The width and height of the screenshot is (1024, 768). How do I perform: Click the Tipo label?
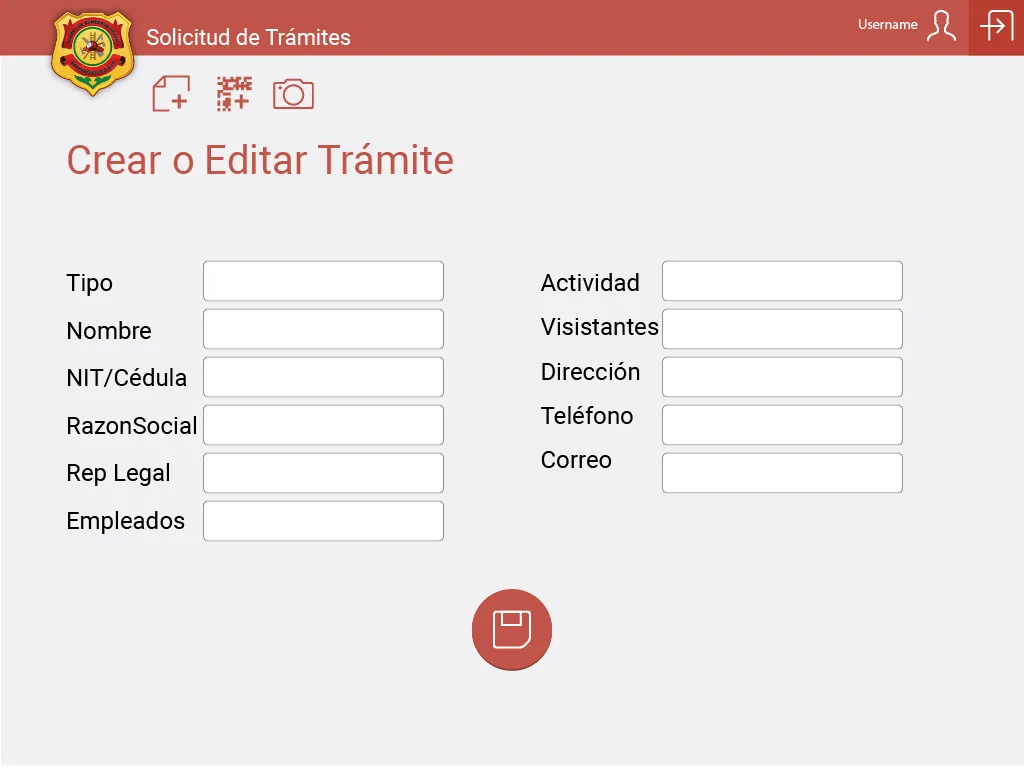89,283
